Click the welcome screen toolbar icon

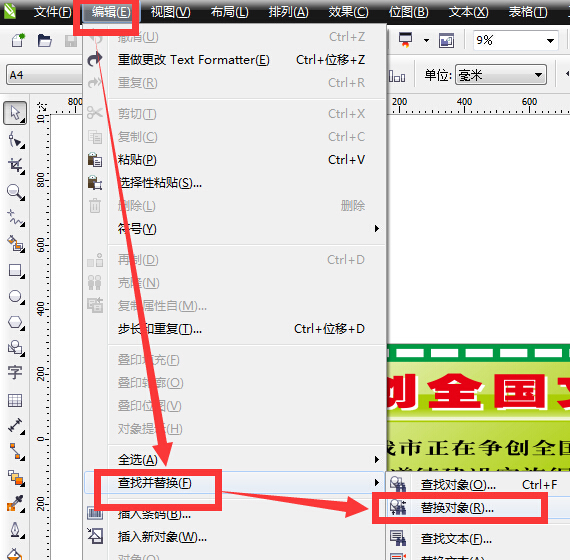tap(446, 40)
